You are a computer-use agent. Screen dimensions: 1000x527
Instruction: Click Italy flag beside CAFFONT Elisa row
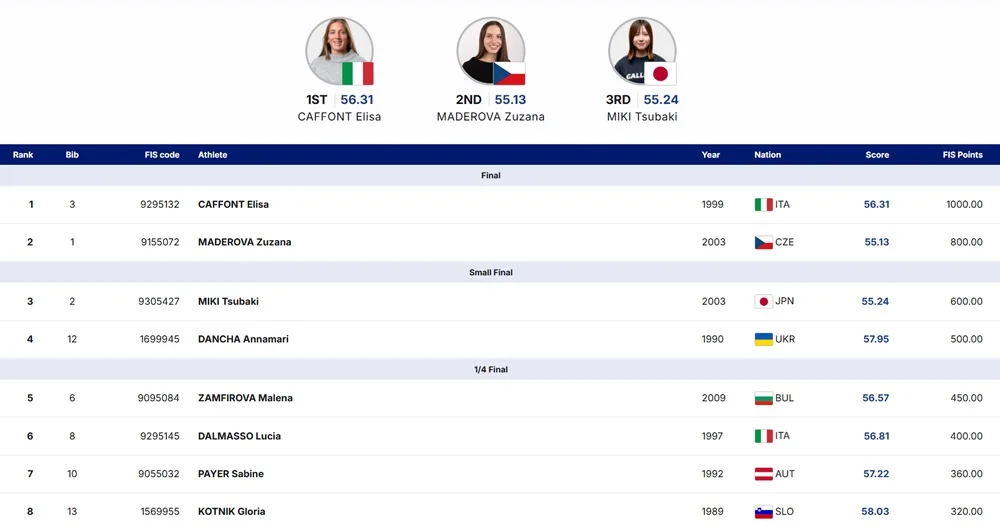763,205
